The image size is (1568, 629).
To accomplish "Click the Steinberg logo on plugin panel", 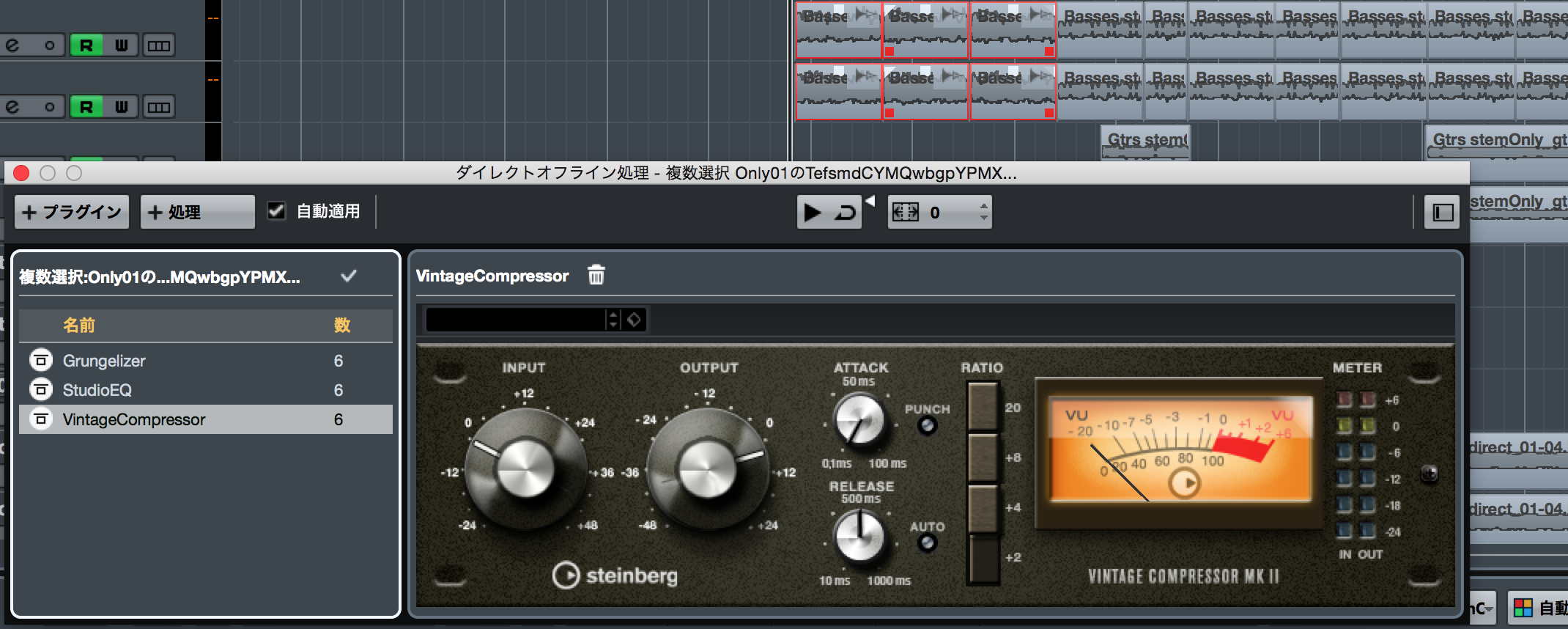I will pos(615,575).
